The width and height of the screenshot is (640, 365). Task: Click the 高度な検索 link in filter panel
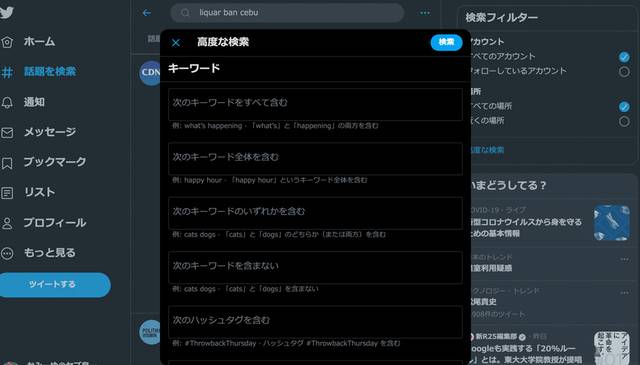point(487,150)
